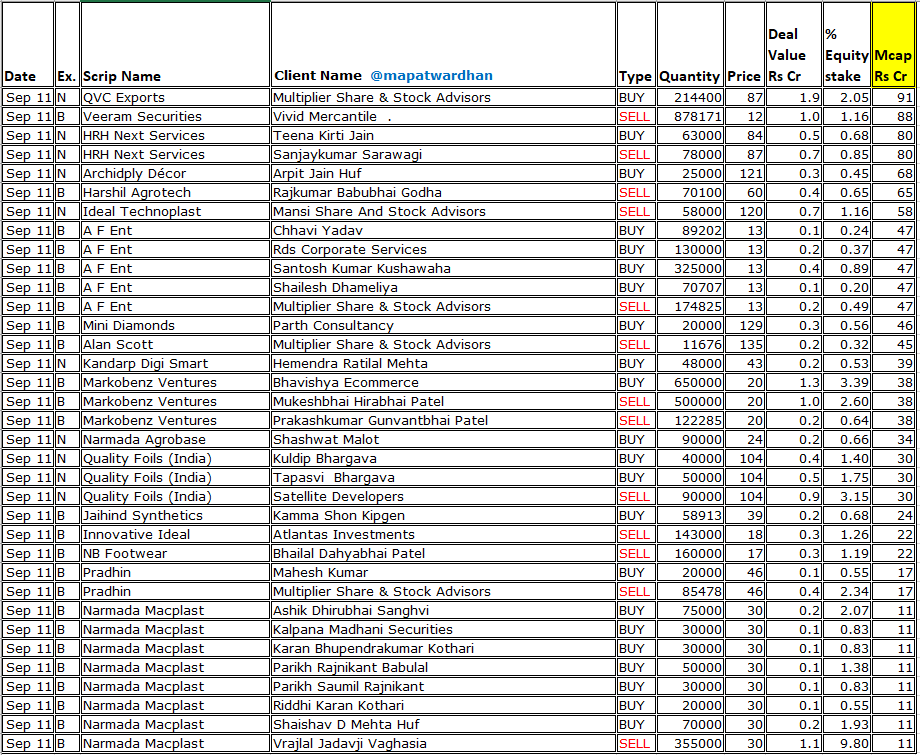The height and width of the screenshot is (755, 920).
Task: Click 'Karan Bhupendrakumar Kothari' cell
Action: click(443, 648)
